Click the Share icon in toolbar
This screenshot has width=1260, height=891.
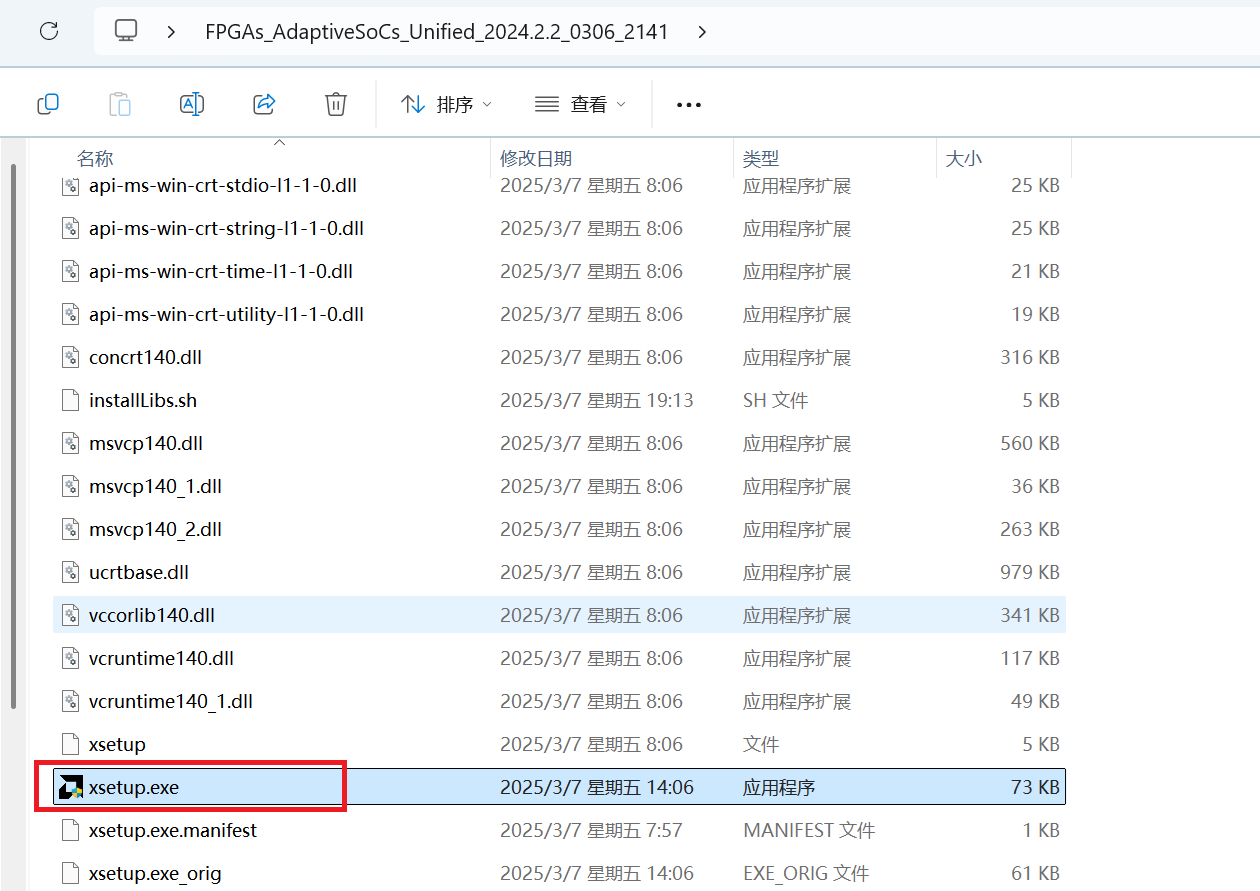click(264, 104)
